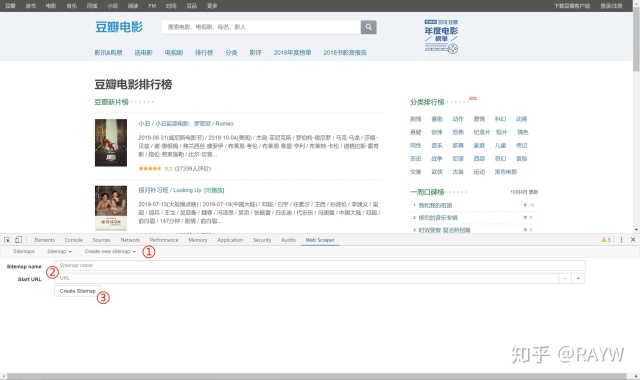Click the Create Sitemap button
The image size is (640, 380).
[78, 291]
